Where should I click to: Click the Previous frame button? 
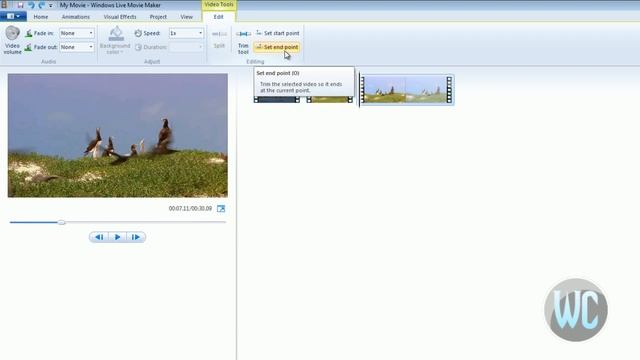point(99,237)
